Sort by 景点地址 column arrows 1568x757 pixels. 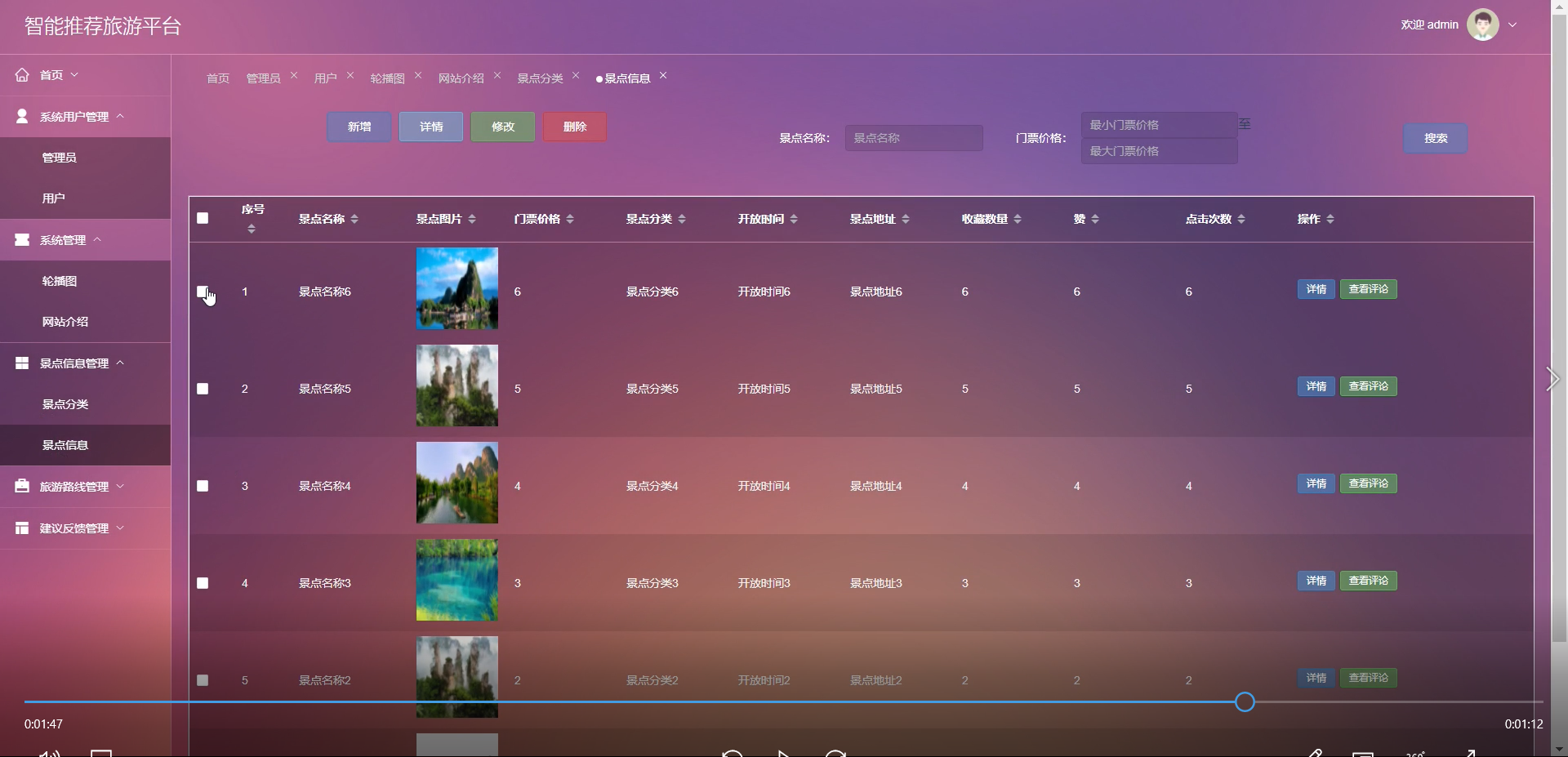pos(906,219)
